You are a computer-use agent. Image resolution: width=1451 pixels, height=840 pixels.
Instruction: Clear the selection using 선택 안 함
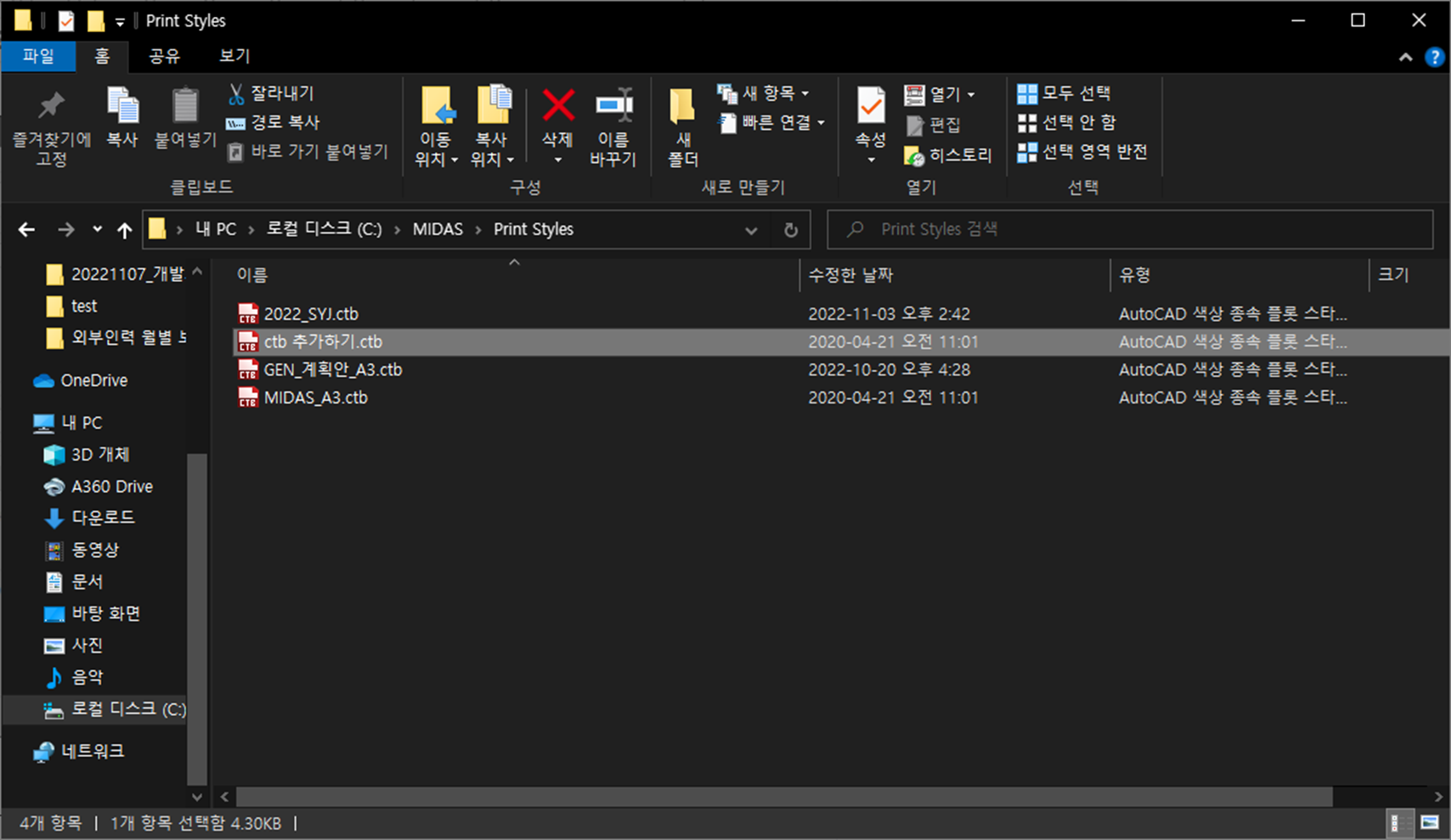tap(1065, 122)
